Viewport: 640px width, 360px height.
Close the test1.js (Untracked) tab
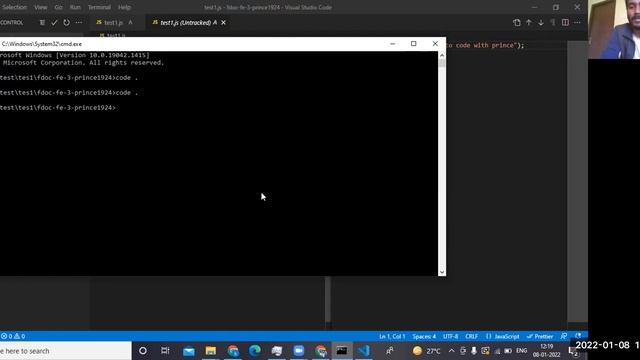click(223, 22)
